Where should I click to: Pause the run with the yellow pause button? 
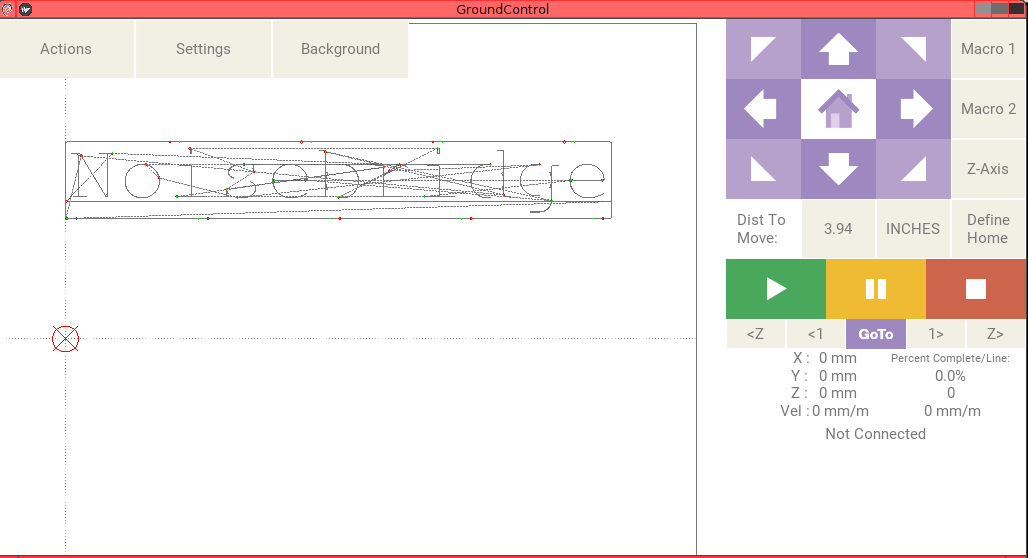coord(876,289)
